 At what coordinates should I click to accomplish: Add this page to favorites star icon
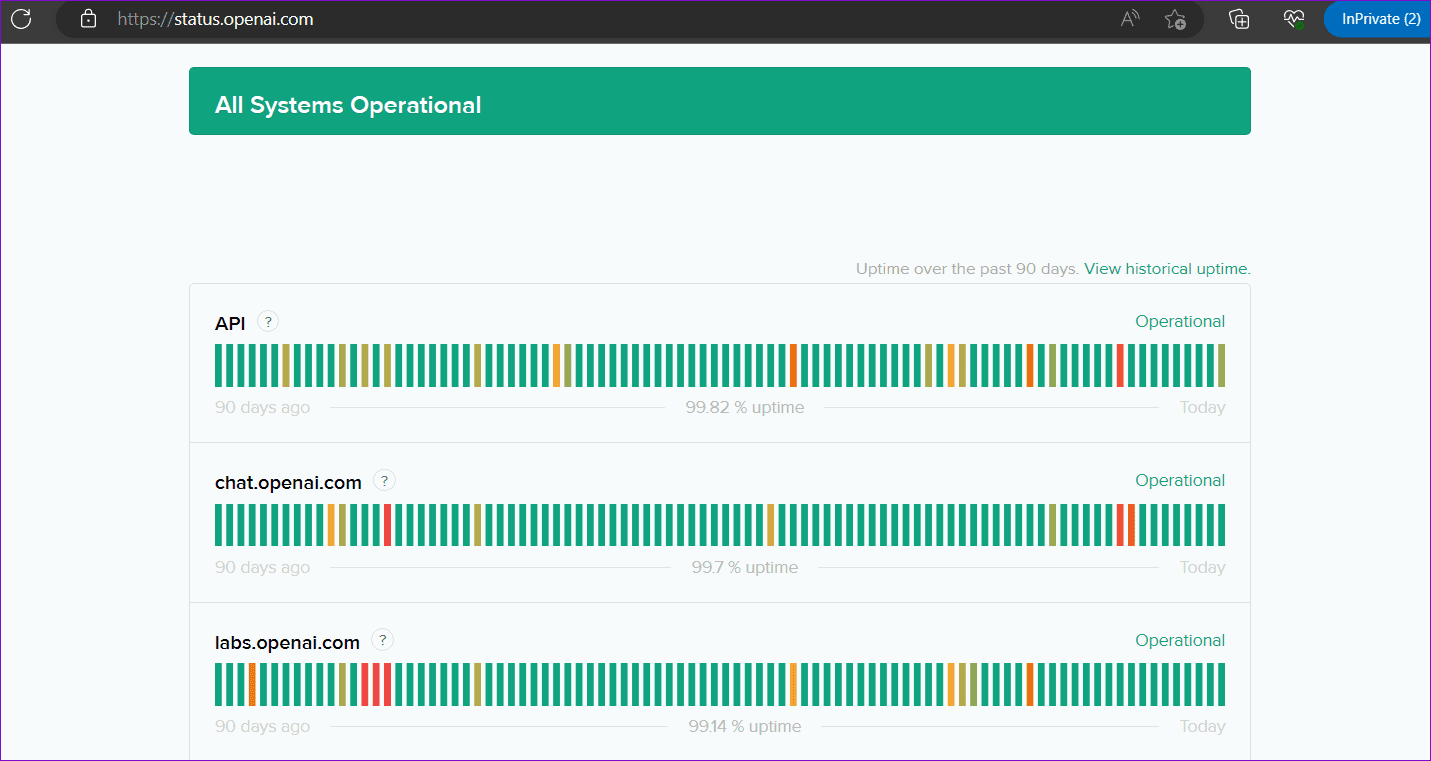point(1175,18)
